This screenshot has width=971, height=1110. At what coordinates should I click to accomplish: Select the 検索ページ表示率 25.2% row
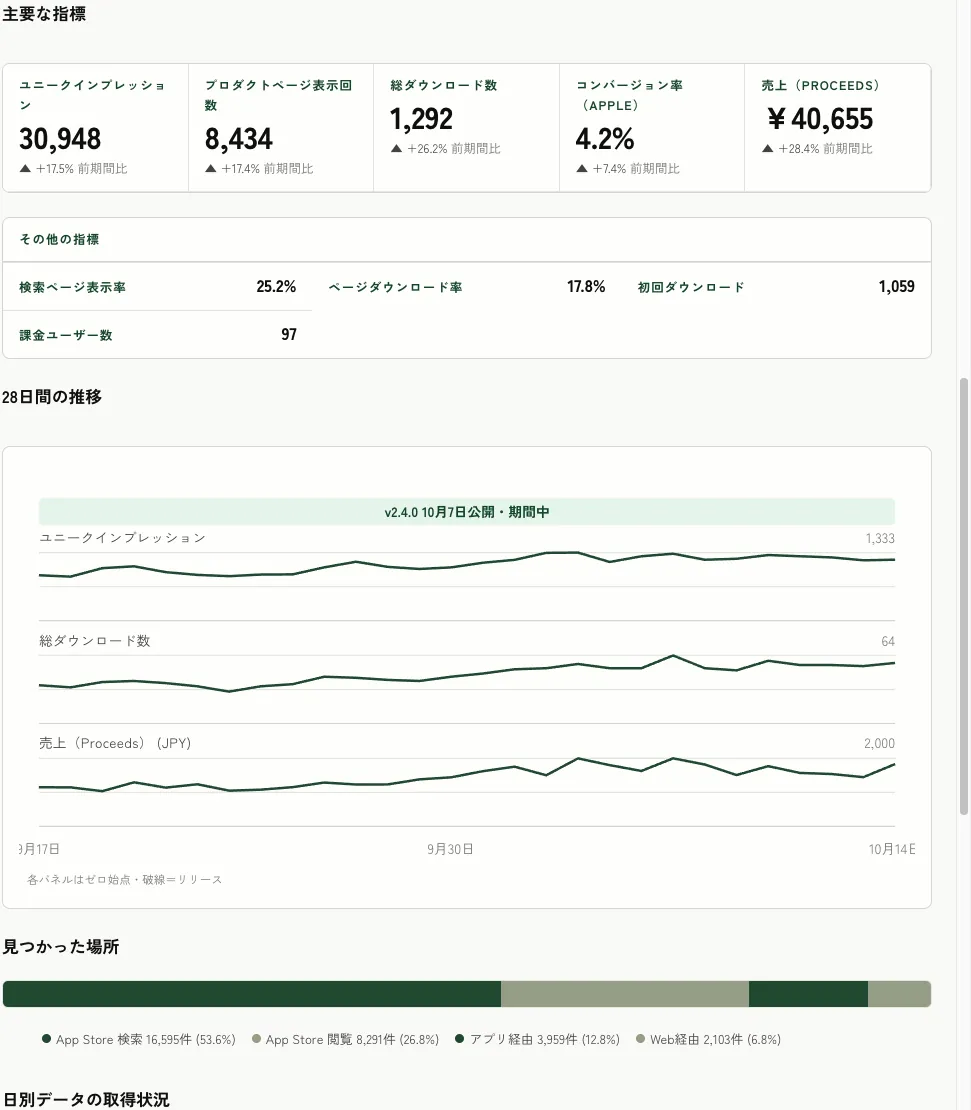coord(157,287)
